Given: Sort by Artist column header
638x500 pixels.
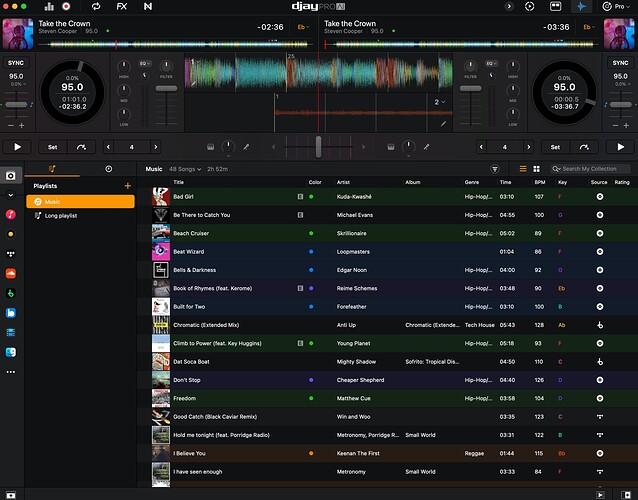Looking at the screenshot, I should [x=343, y=182].
